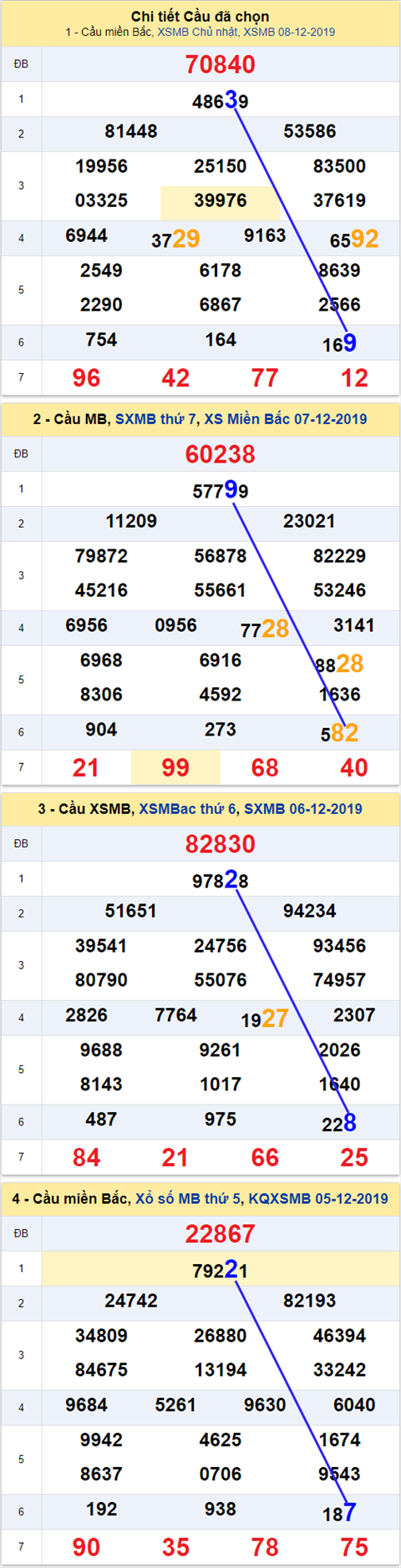Open the XSMB 08-12-2019 link
This screenshot has width=401, height=1568.
(289, 32)
